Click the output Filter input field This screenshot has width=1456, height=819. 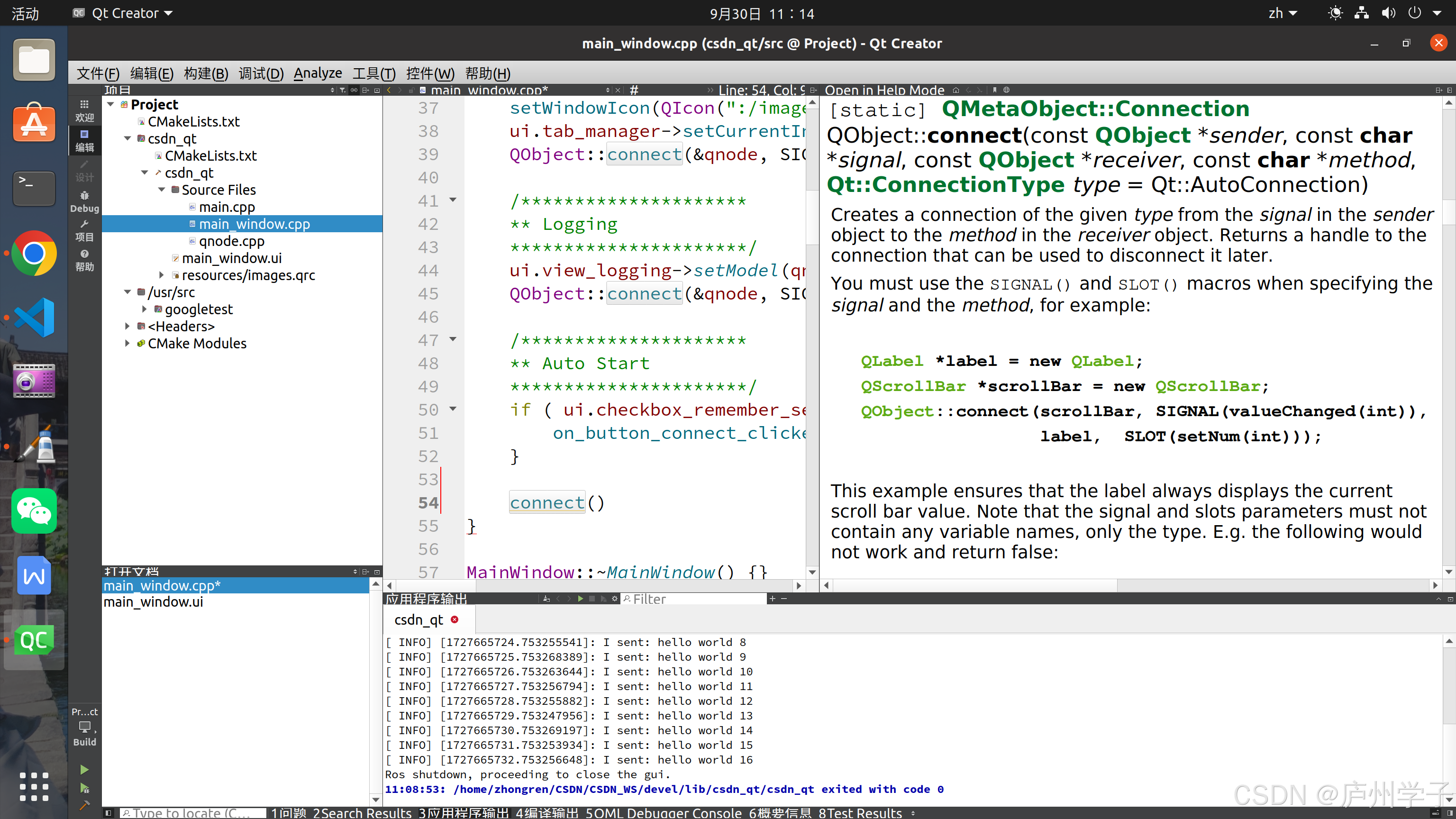click(695, 599)
